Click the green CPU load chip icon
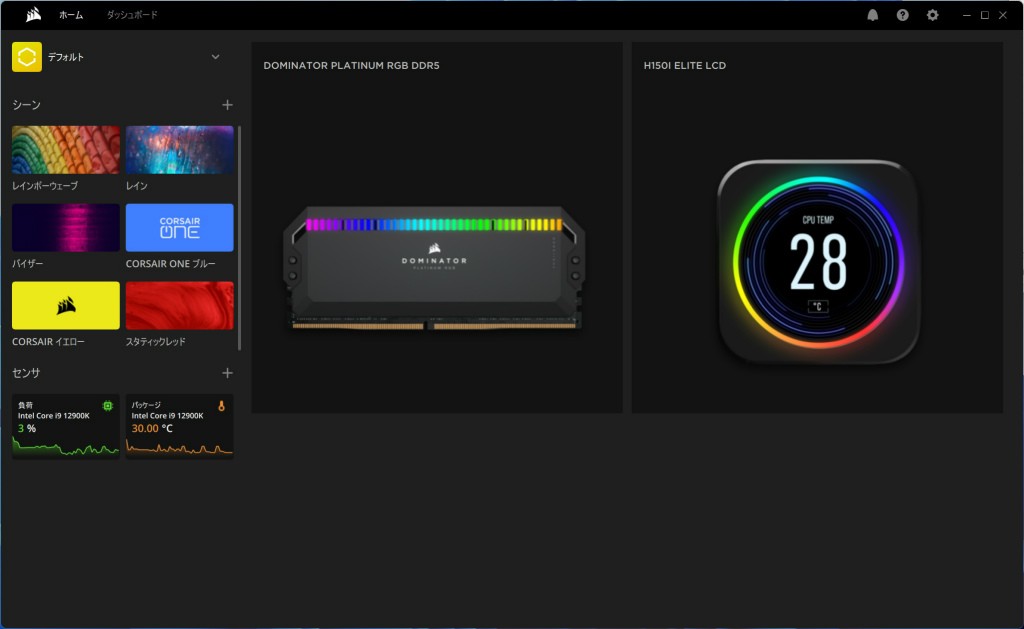This screenshot has width=1024, height=629. click(x=108, y=406)
